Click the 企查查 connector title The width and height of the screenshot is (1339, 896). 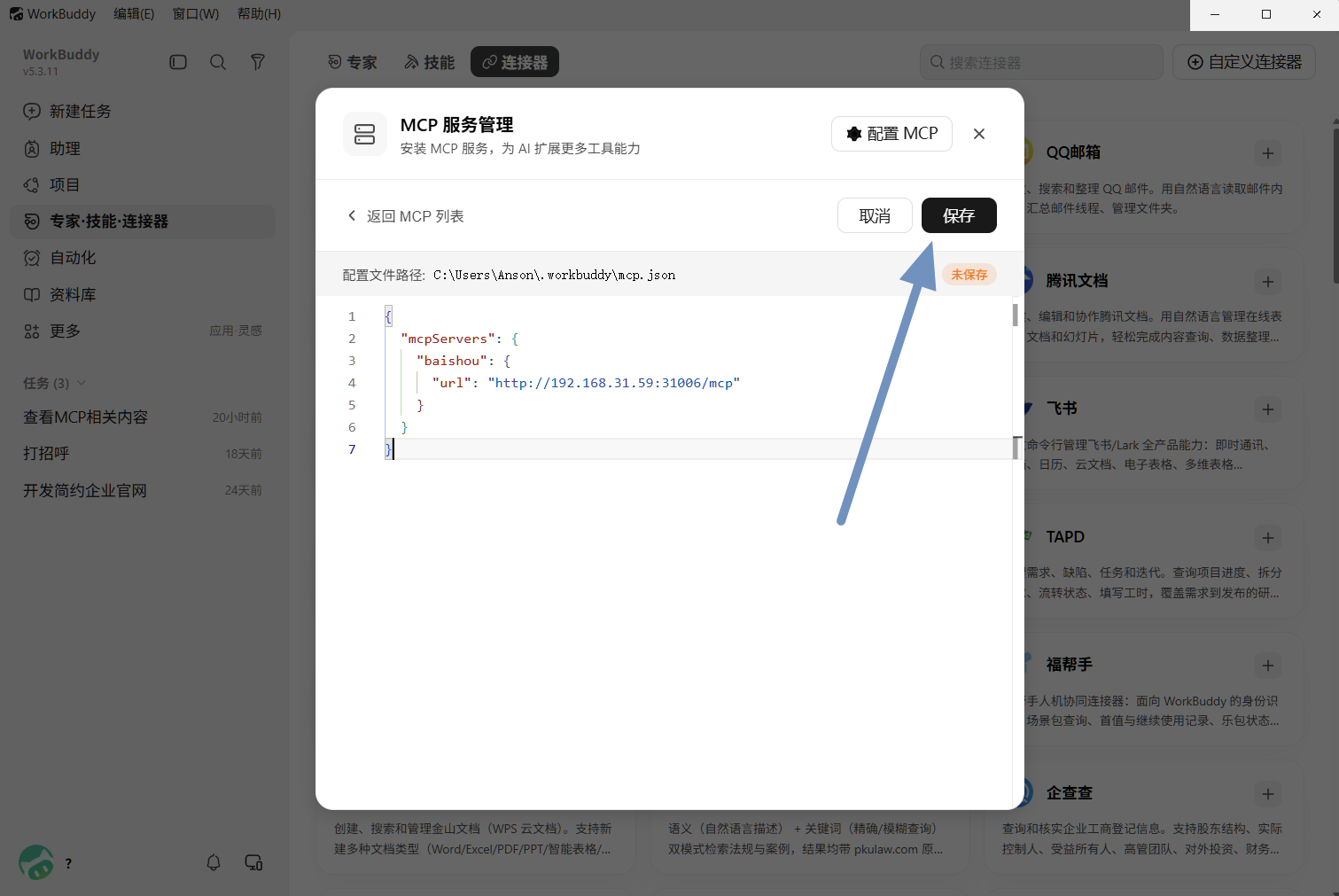(1069, 793)
